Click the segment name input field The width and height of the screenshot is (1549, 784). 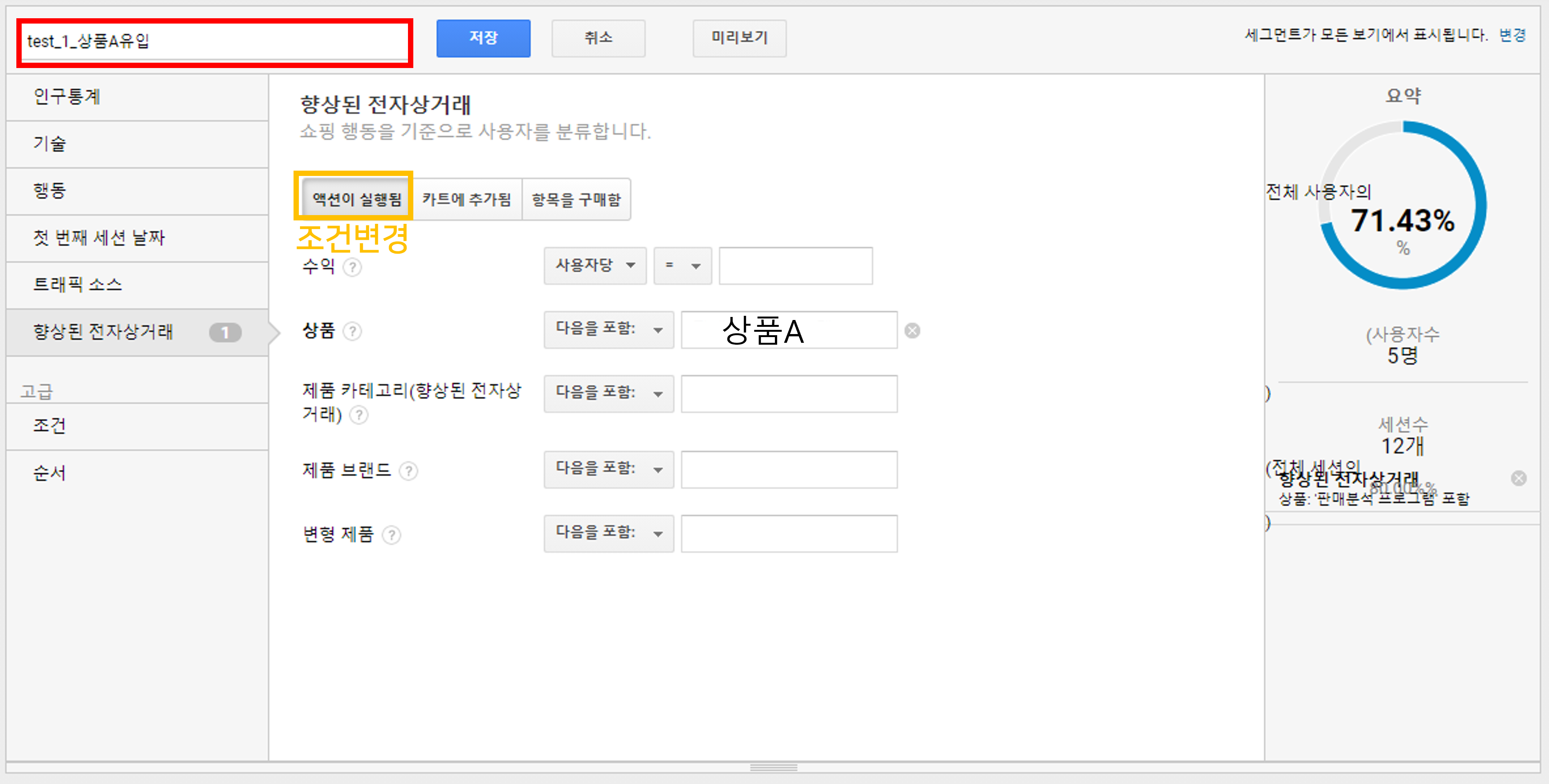[215, 41]
